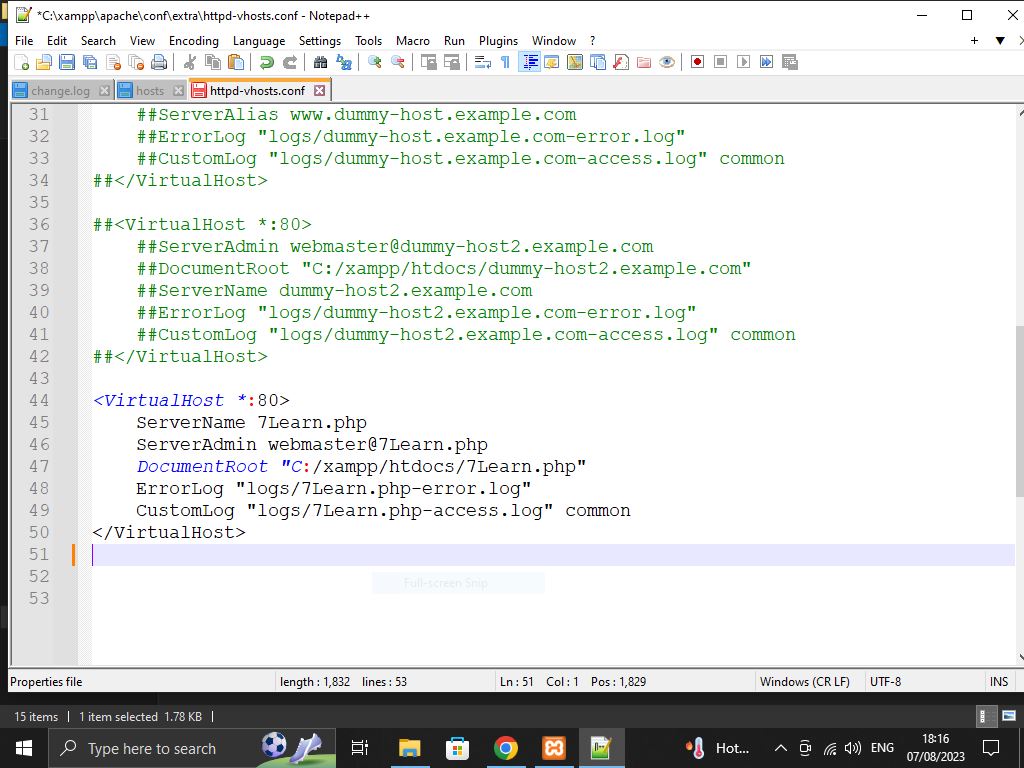Click the Save All toolbar icon

[89, 62]
